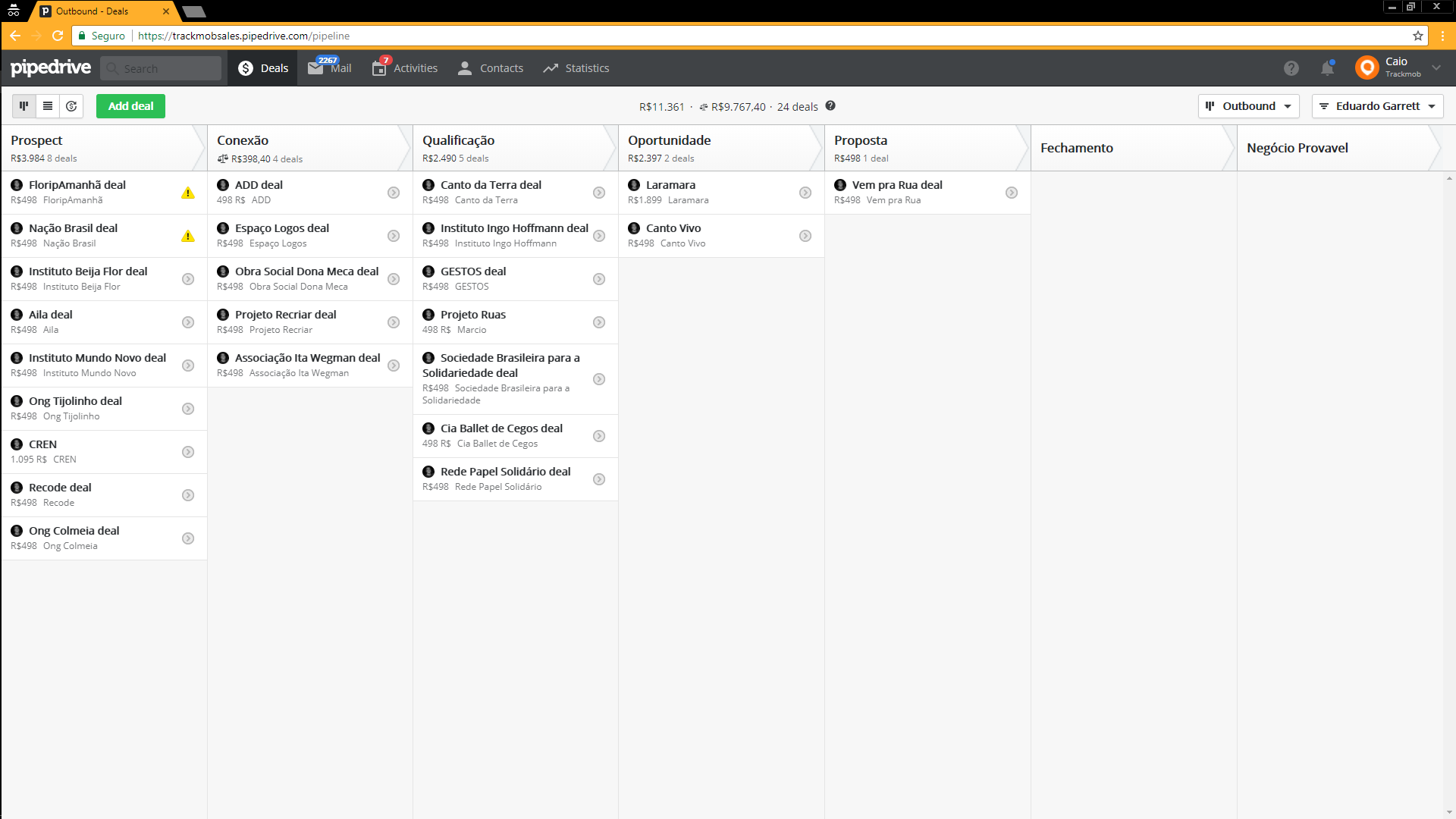Viewport: 1456px width, 819px height.
Task: Open the Outbound pipeline dropdown
Action: pyautogui.click(x=1248, y=106)
